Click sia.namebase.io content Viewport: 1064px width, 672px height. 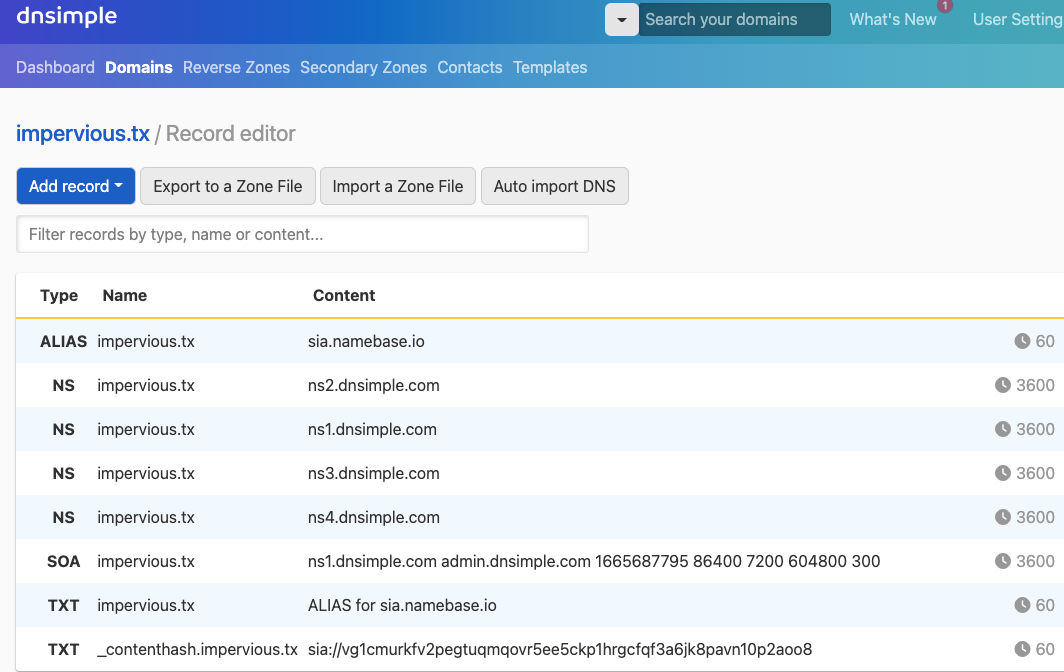pyautogui.click(x=366, y=341)
